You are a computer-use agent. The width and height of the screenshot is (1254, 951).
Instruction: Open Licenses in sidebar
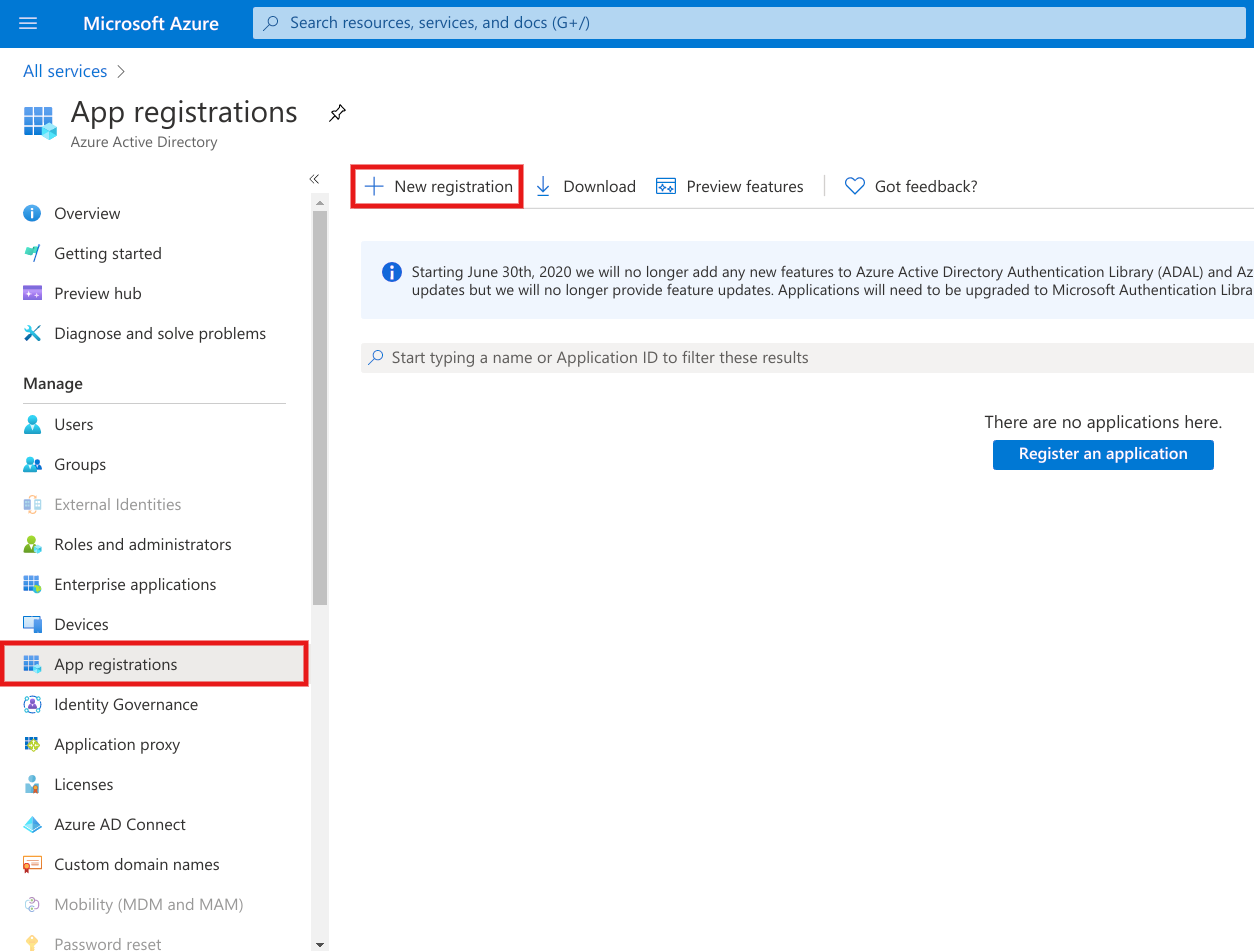[84, 784]
